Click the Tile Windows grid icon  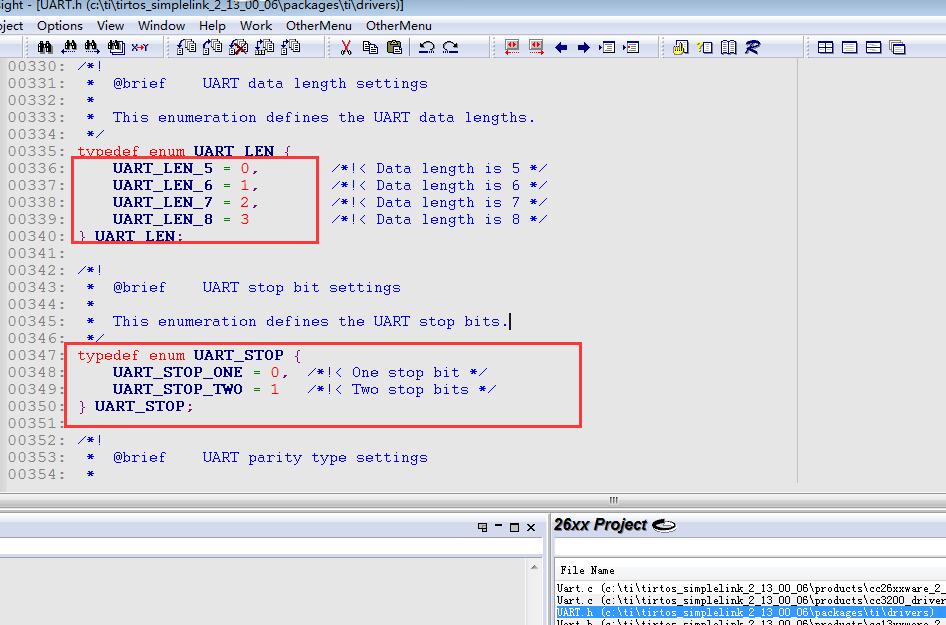pyautogui.click(x=825, y=47)
